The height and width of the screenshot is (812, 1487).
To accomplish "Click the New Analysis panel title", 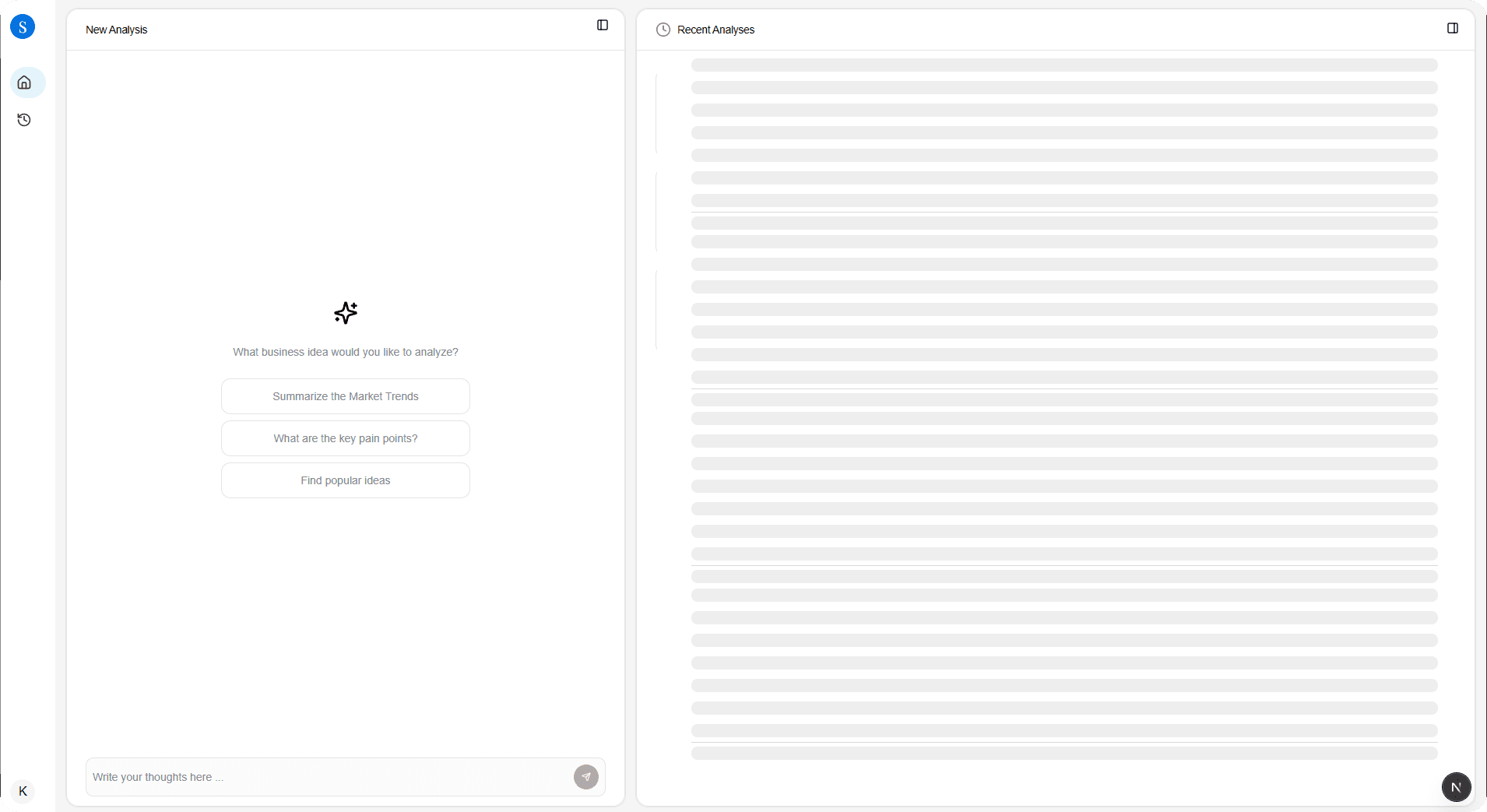I will pos(117,30).
